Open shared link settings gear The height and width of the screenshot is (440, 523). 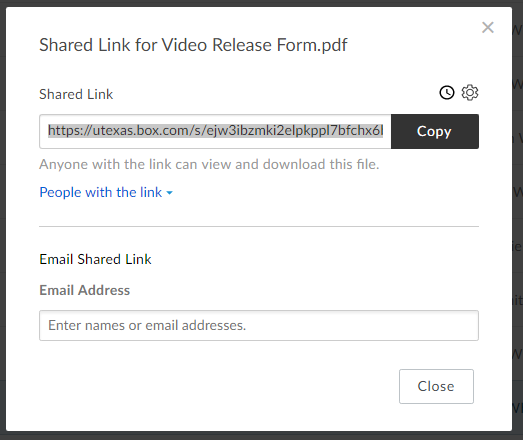(x=470, y=93)
